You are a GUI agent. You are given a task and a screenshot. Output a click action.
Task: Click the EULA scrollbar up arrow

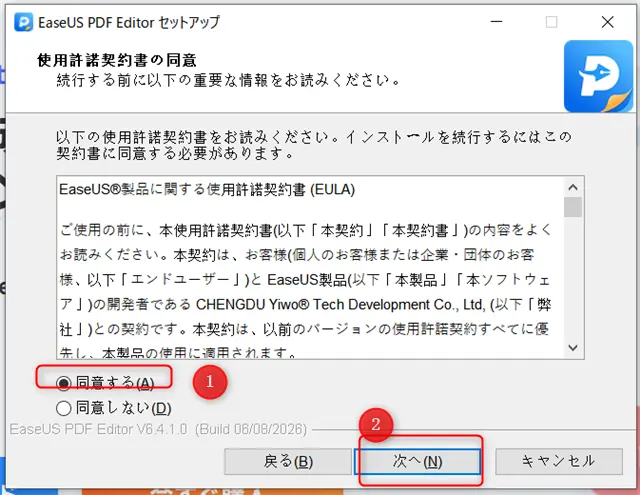point(573,187)
